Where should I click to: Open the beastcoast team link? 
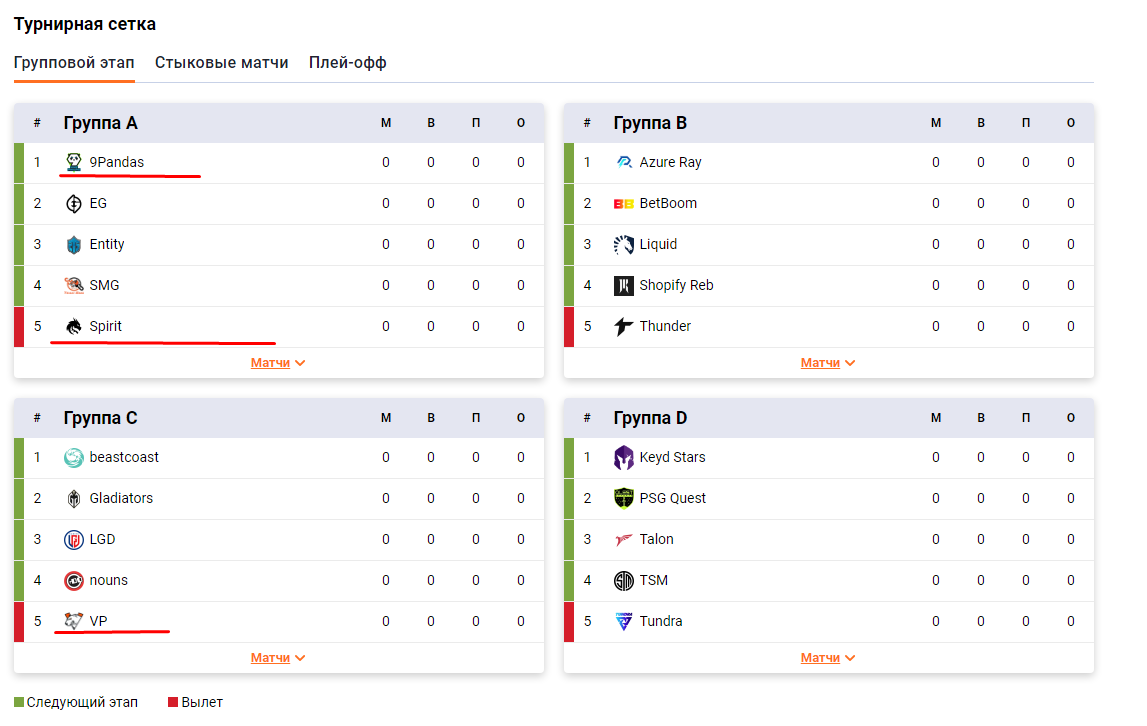click(x=124, y=457)
